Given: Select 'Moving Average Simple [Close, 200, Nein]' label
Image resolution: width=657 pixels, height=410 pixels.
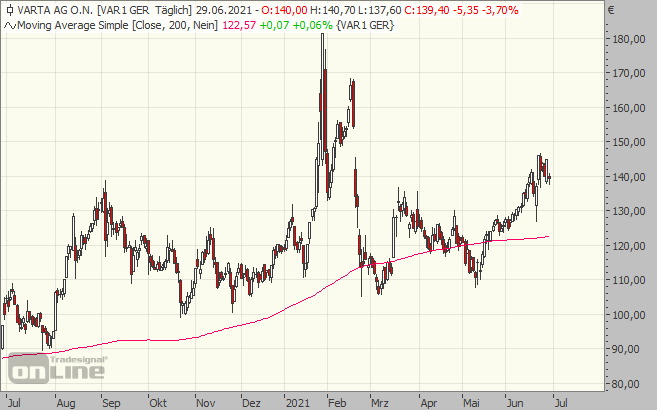Looking at the screenshot, I should [x=118, y=26].
